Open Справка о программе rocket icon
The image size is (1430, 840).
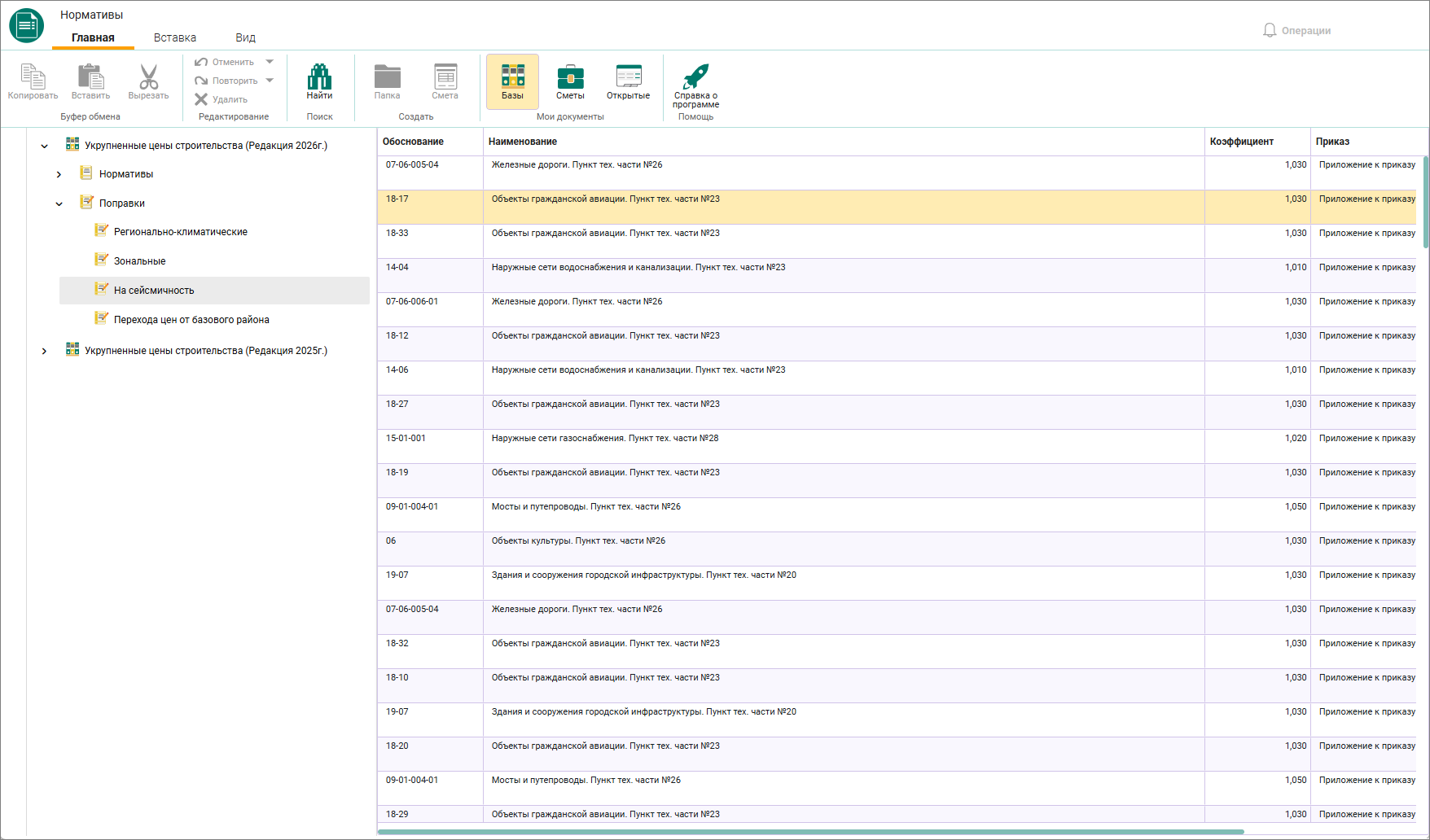[696, 76]
